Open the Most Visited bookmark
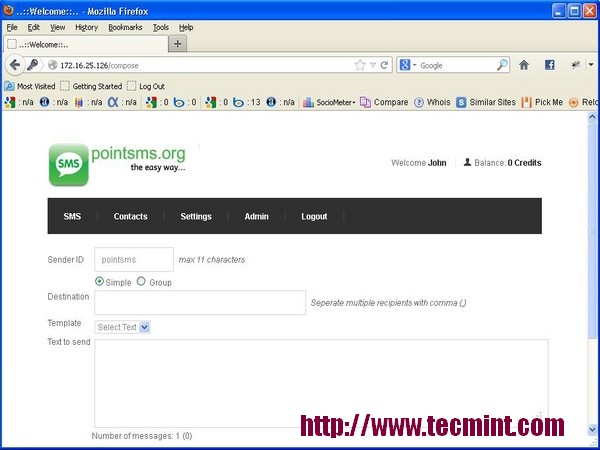 coord(30,86)
